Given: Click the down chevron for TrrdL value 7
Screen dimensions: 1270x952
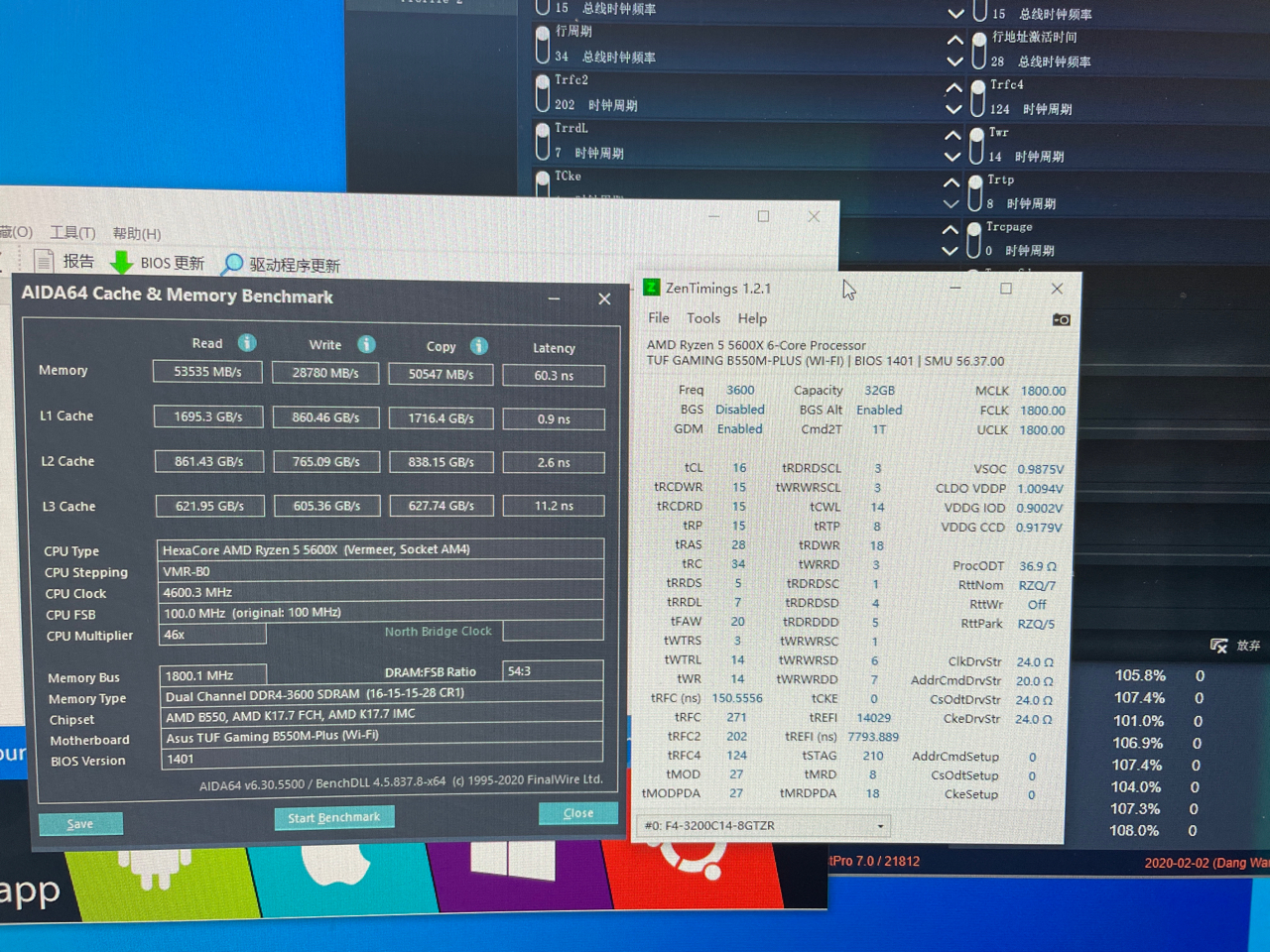Looking at the screenshot, I should tap(952, 157).
